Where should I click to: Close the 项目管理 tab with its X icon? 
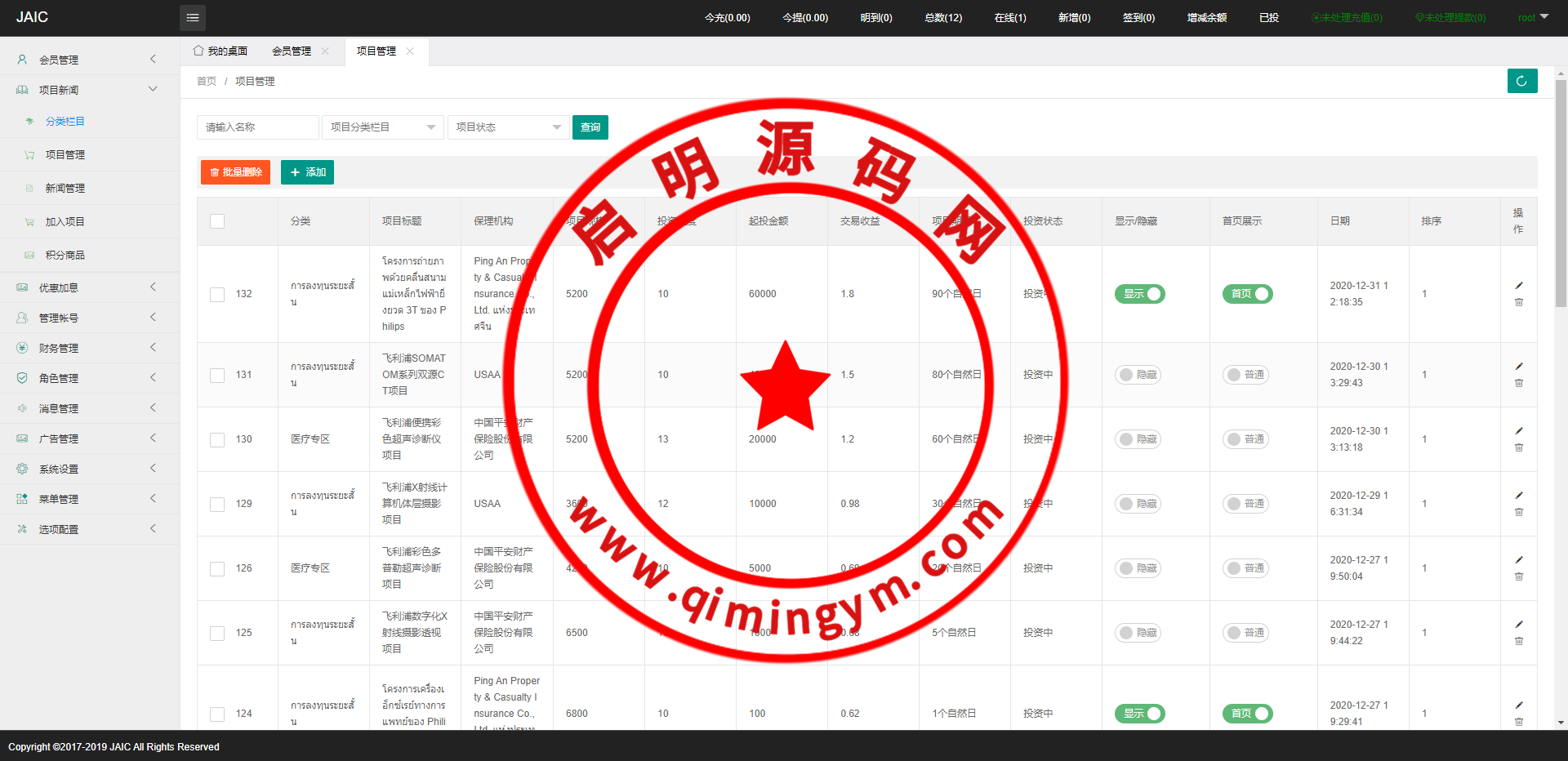(x=410, y=51)
